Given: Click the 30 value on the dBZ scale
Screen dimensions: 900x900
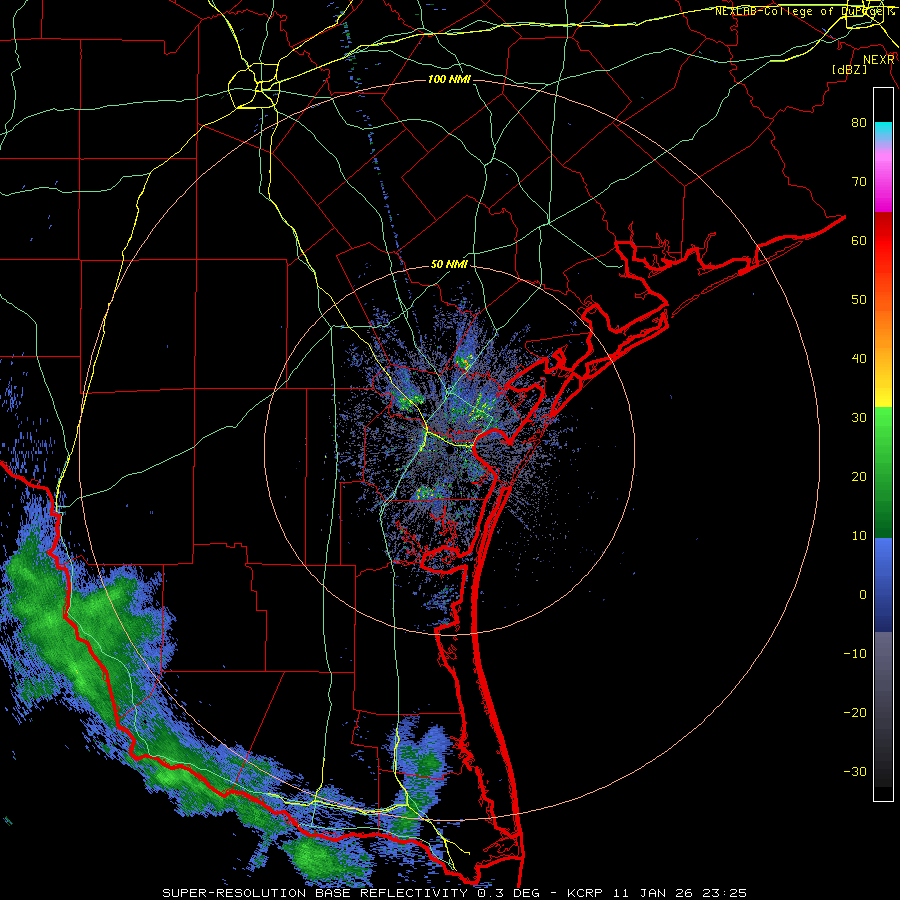Looking at the screenshot, I should (x=859, y=417).
